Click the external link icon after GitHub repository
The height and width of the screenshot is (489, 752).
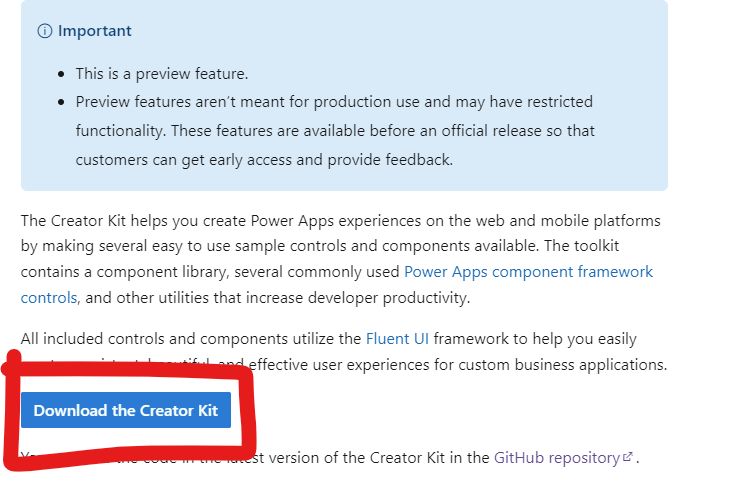tap(627, 456)
